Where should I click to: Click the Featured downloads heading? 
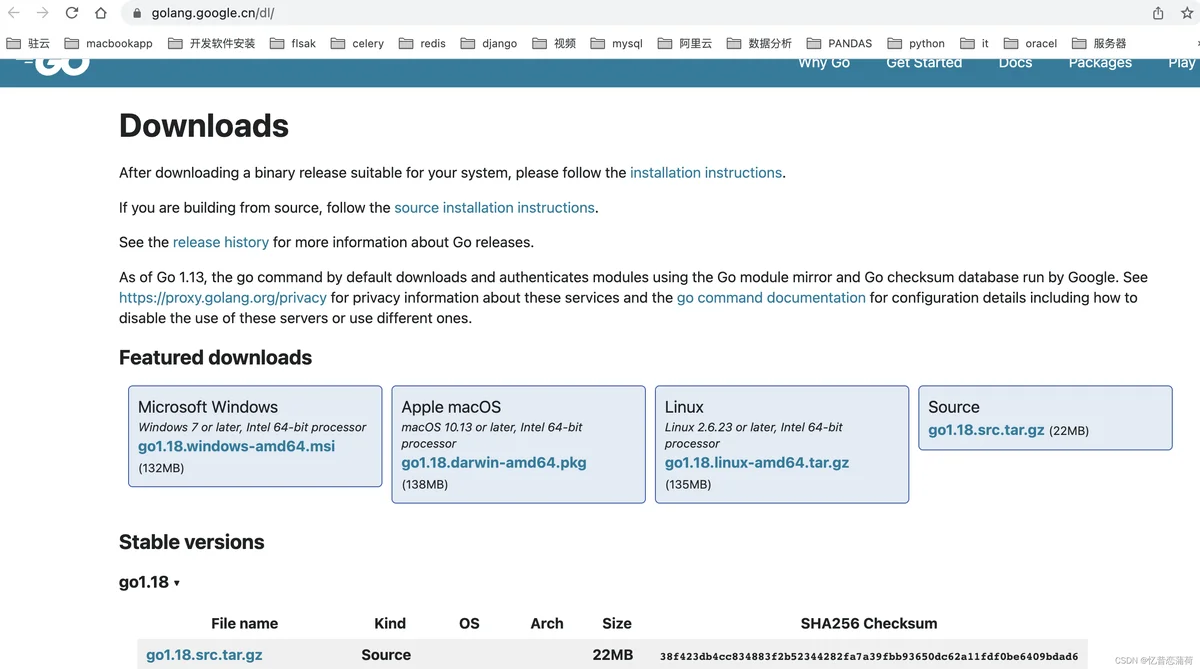click(215, 358)
